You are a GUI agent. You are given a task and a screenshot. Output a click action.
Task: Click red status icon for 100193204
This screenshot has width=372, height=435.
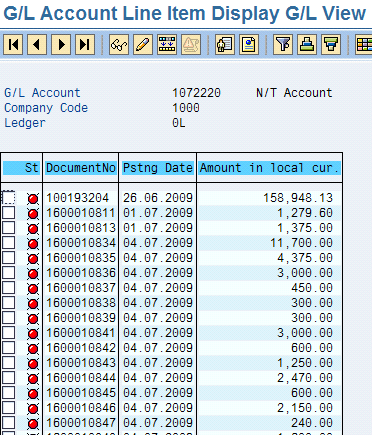point(33,199)
